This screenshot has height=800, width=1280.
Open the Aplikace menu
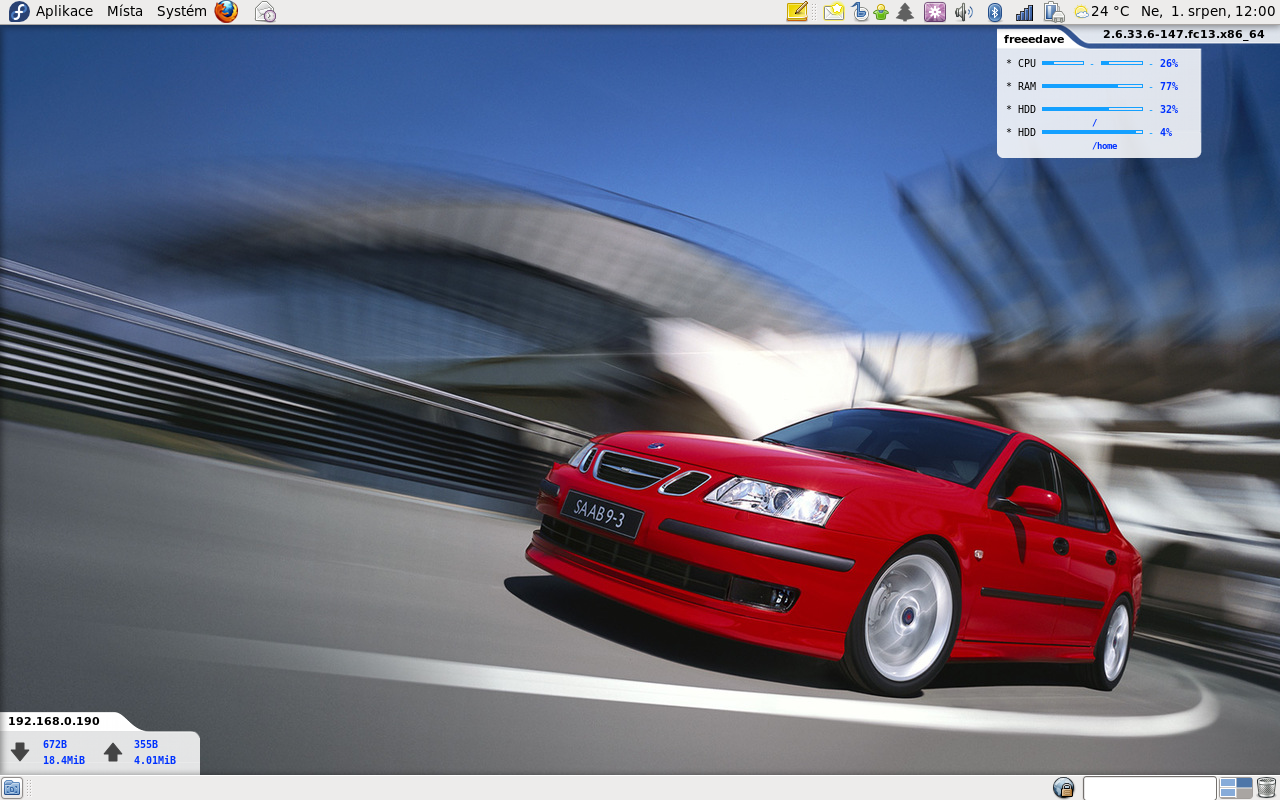pos(64,12)
